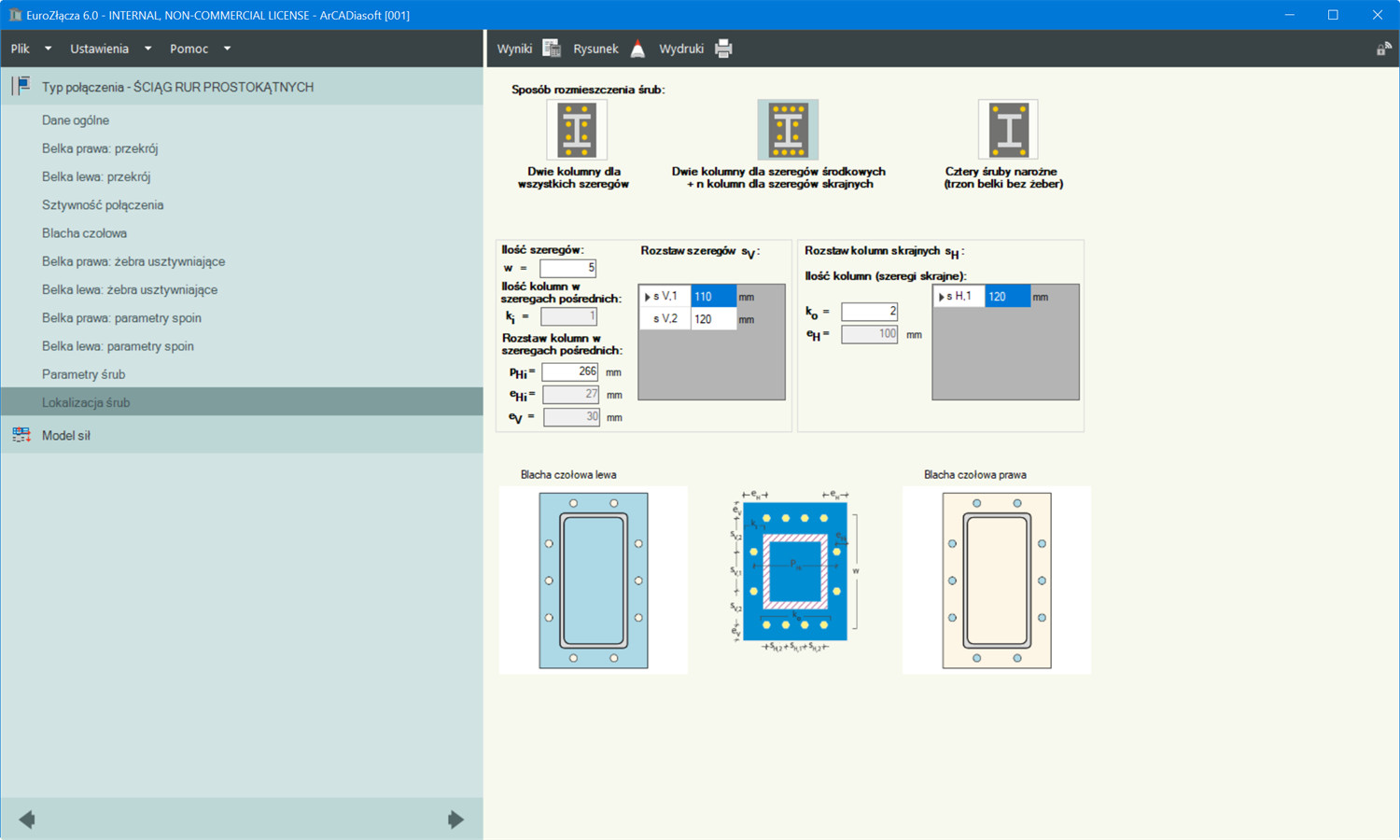Select the s H,1 value cell 120

pyautogui.click(x=1007, y=296)
